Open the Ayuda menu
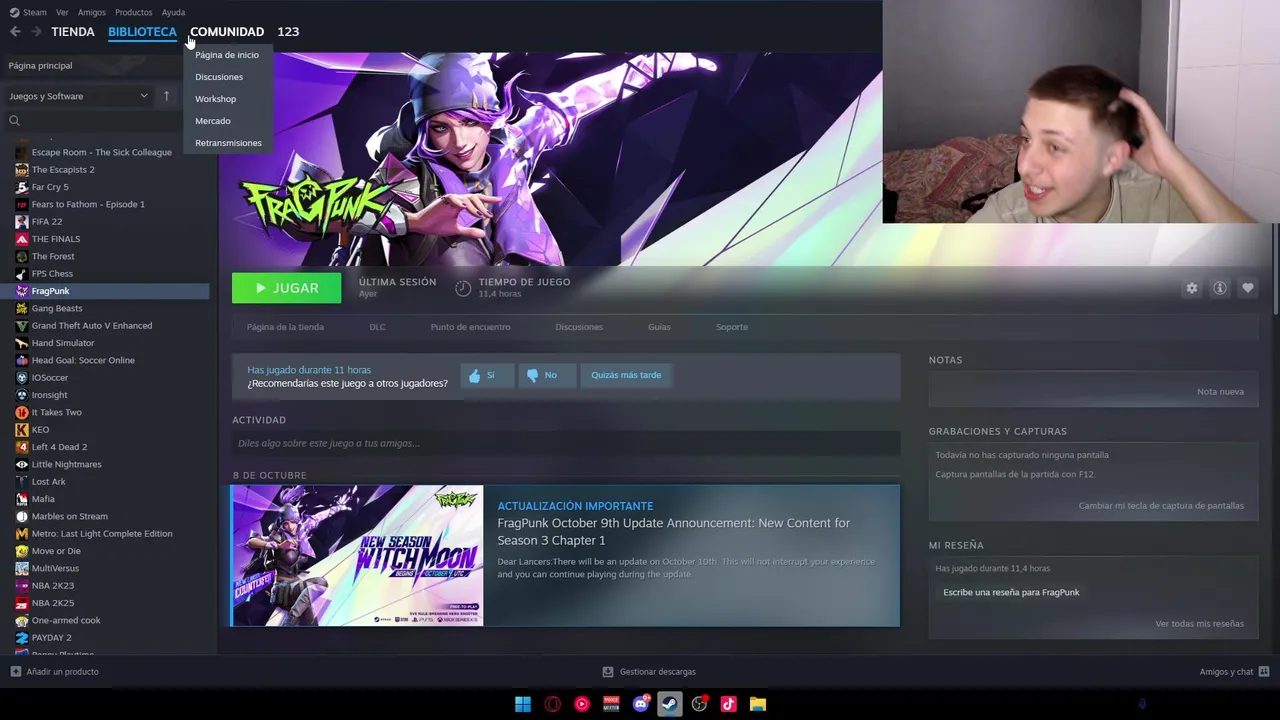Viewport: 1280px width, 720px height. [x=173, y=12]
